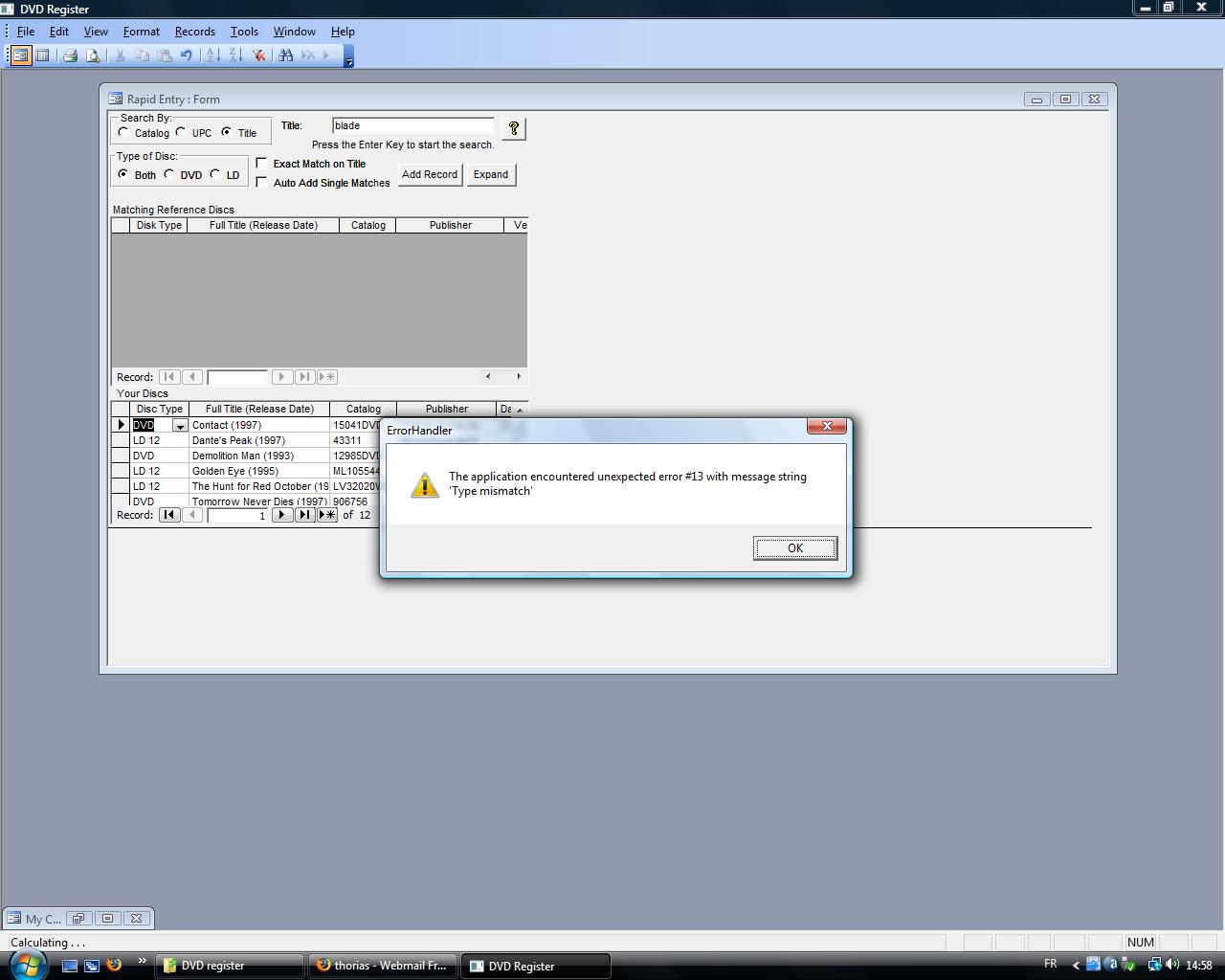Go to last record in Your Discs
Image resolution: width=1225 pixels, height=980 pixels.
(305, 515)
